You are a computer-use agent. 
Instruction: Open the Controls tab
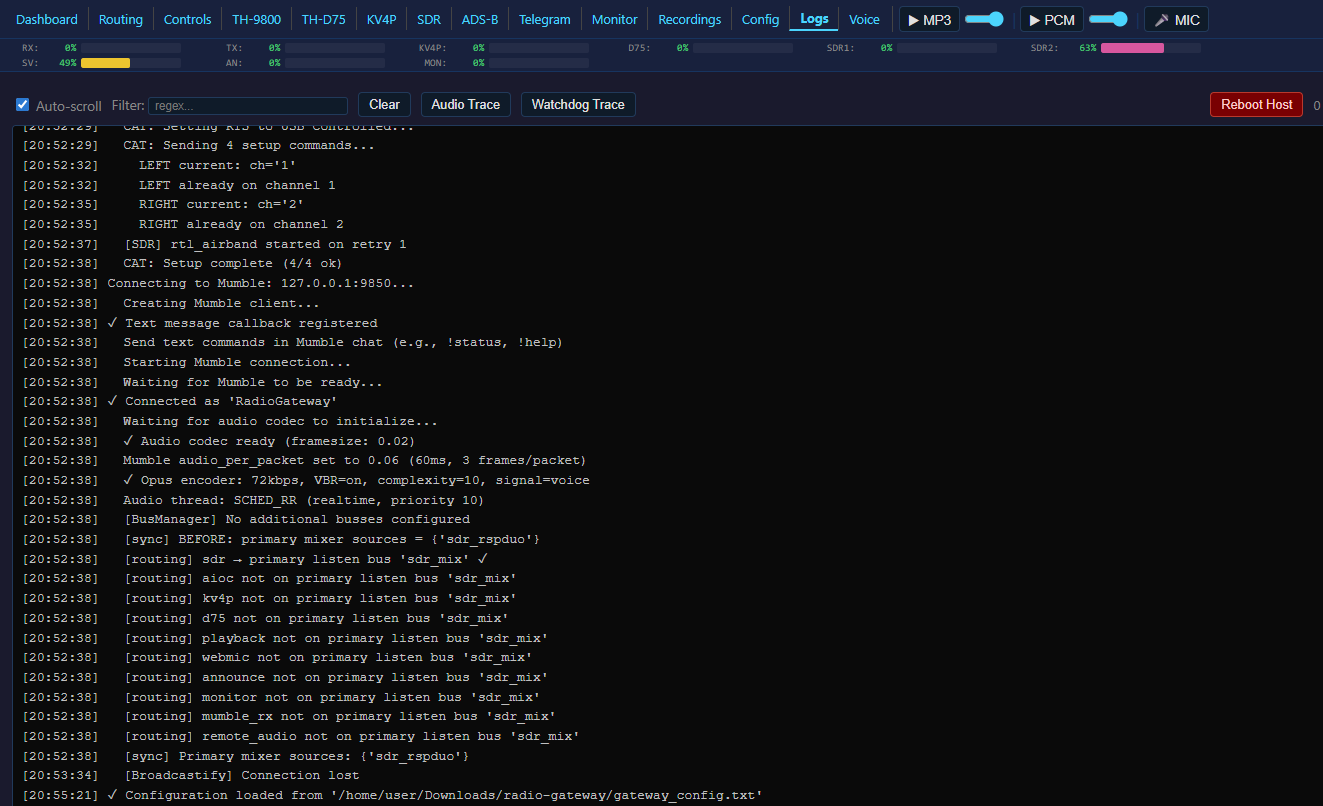188,19
